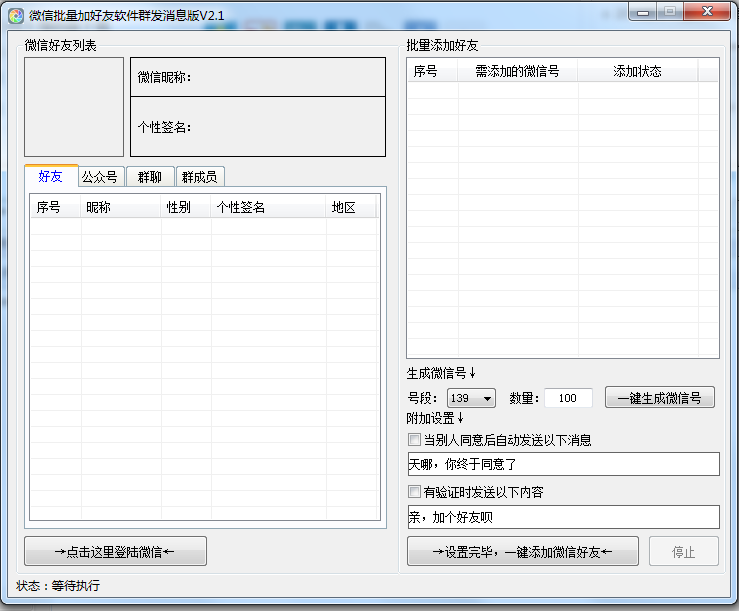Toggle 有验证时发送以下内容 checkbox
Image resolution: width=739 pixels, height=611 pixels.
[414, 492]
